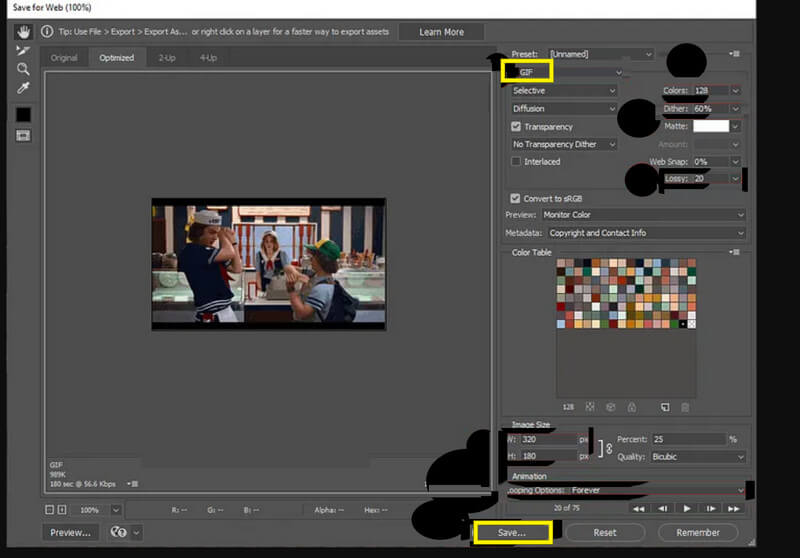Expand the Colors count dropdown
The width and height of the screenshot is (800, 558).
(x=735, y=90)
